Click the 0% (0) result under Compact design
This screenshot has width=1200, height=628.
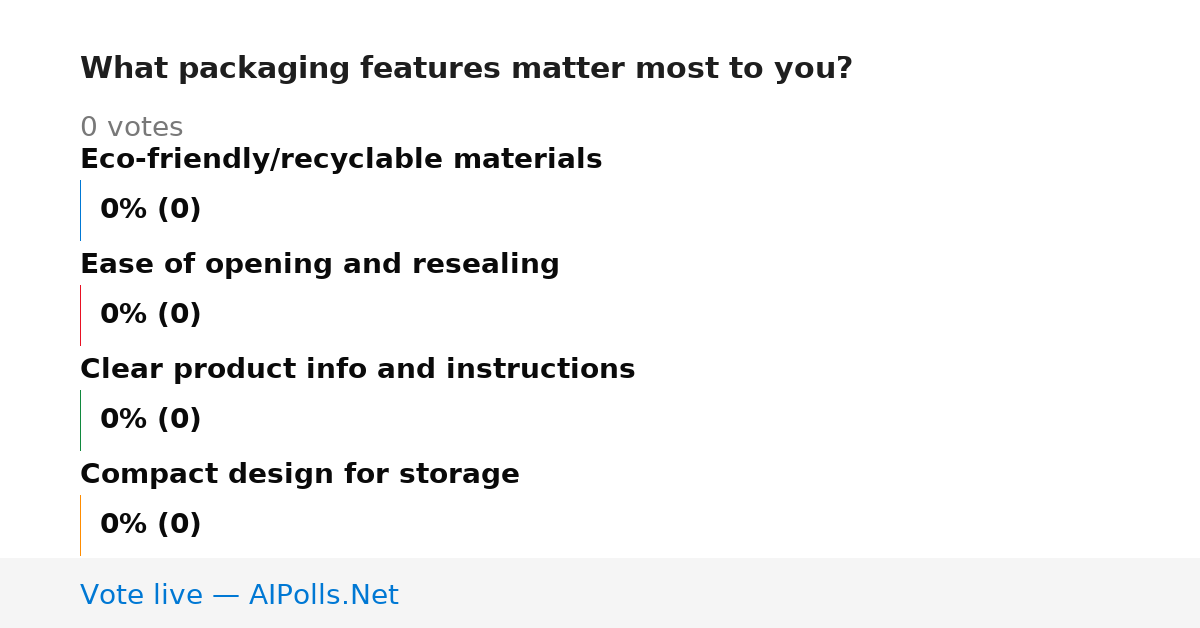point(151,525)
